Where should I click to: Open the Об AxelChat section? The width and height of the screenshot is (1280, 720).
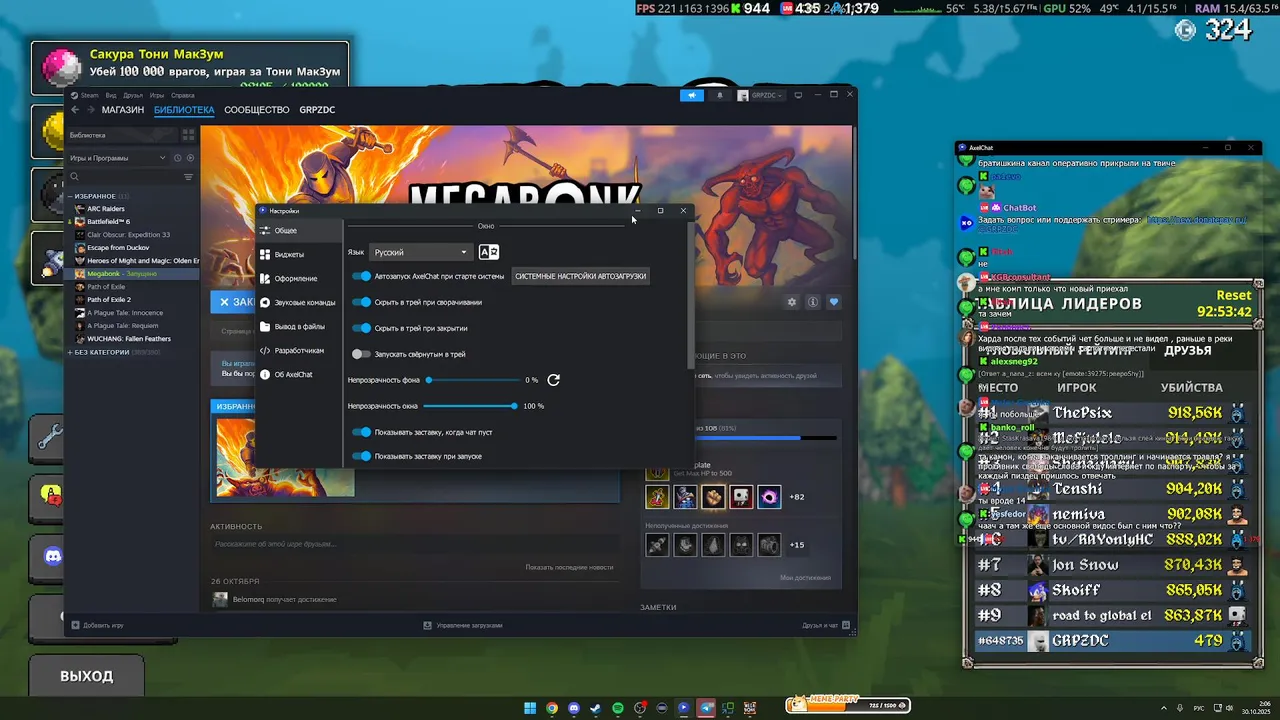(x=299, y=374)
